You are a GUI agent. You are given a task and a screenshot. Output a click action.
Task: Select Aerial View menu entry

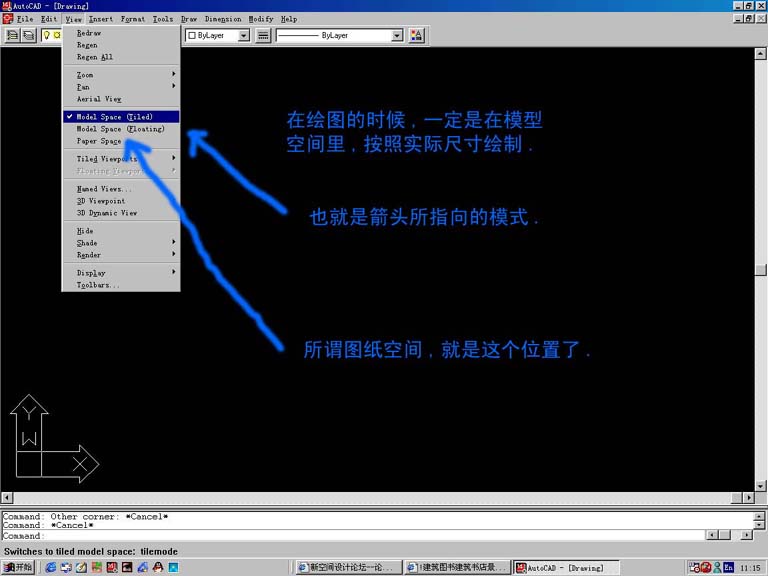pos(121,99)
